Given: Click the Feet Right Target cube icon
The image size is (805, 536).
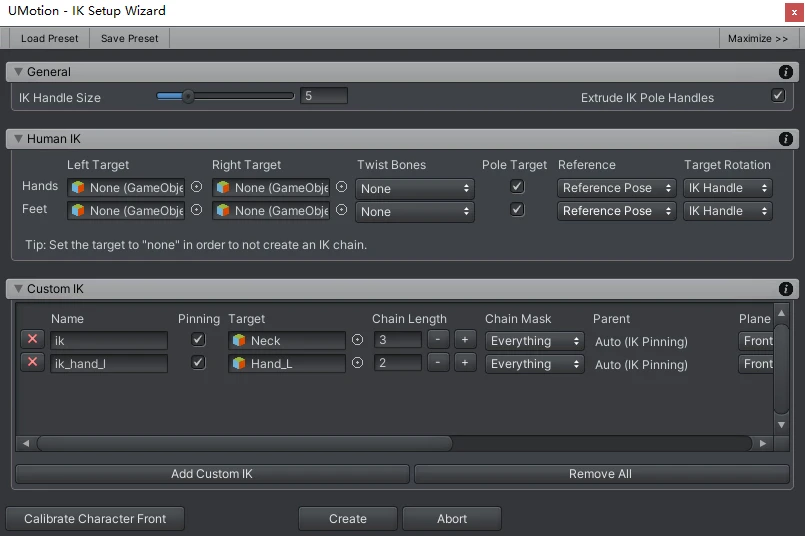Looking at the screenshot, I should pyautogui.click(x=223, y=210).
